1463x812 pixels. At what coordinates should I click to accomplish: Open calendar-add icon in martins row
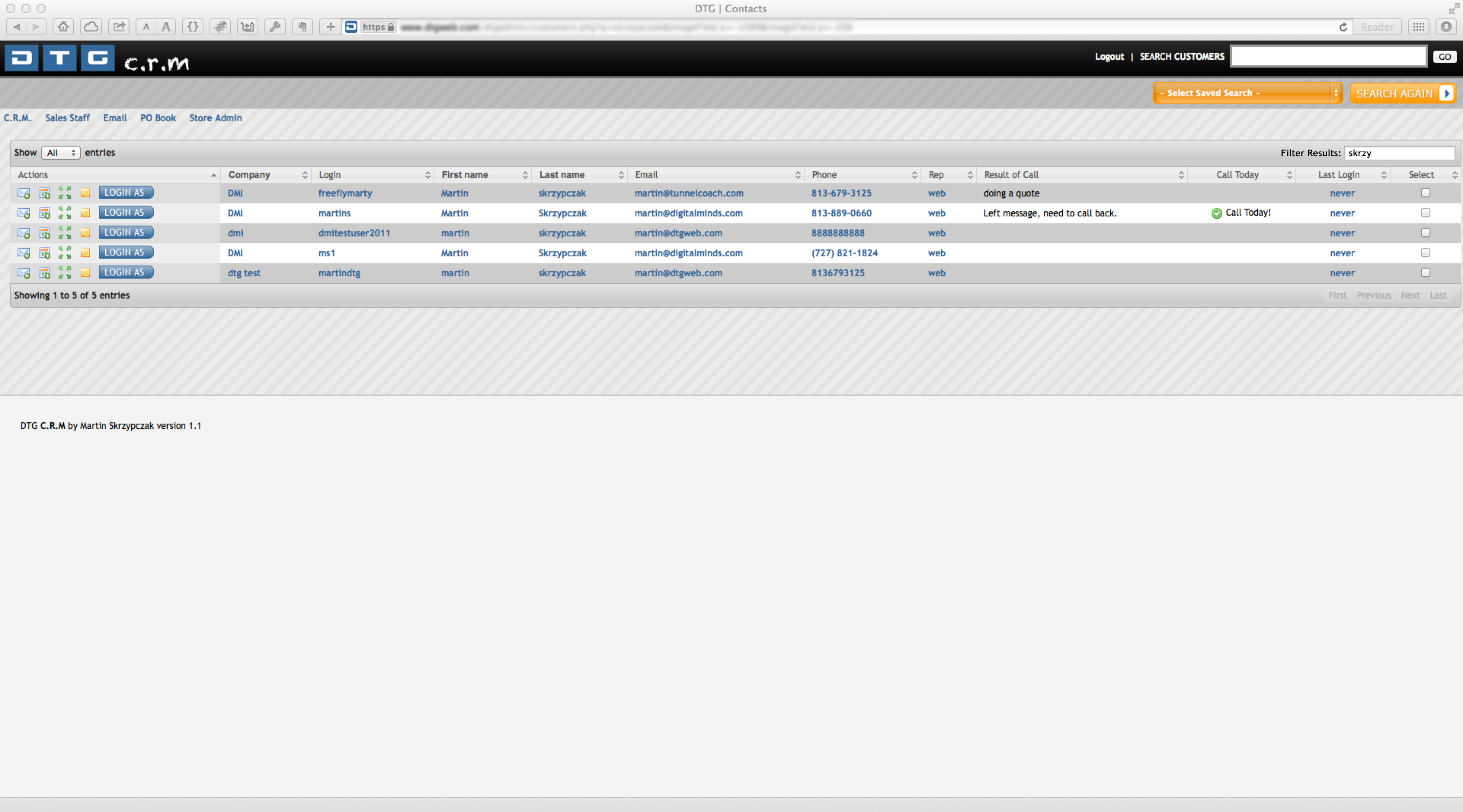coord(44,213)
